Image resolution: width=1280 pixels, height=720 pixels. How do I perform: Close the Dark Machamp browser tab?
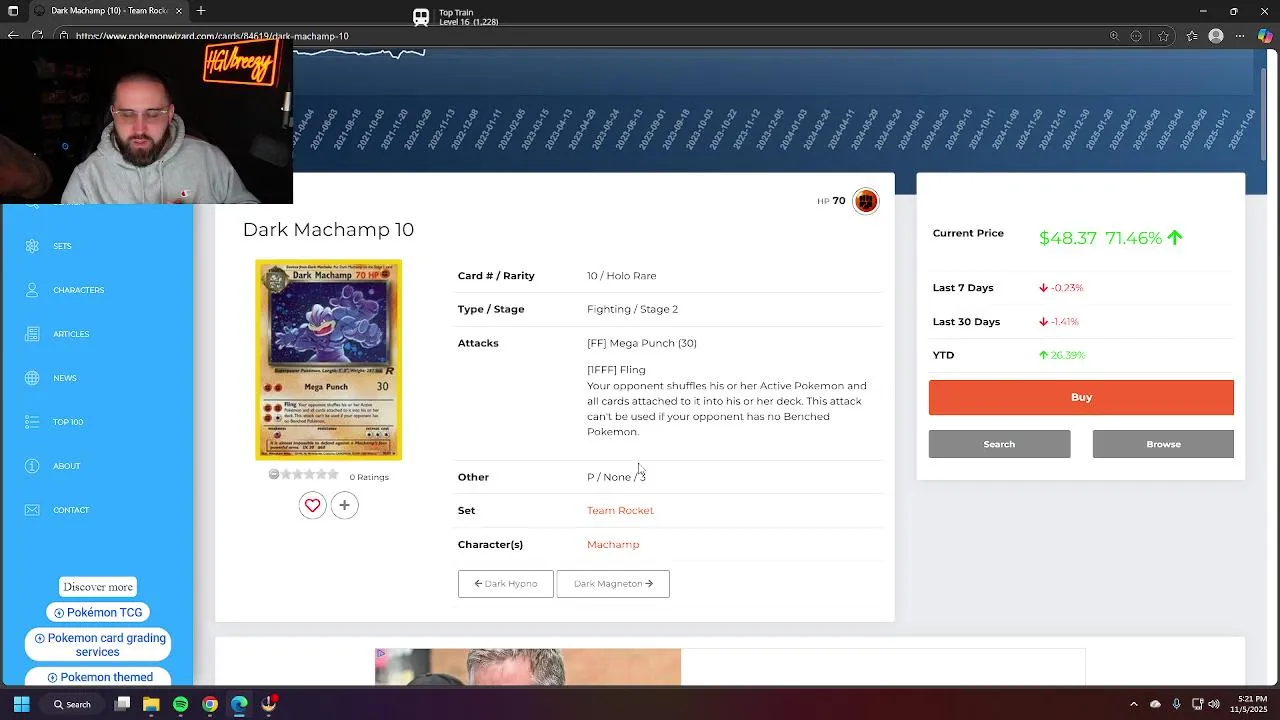coord(179,11)
